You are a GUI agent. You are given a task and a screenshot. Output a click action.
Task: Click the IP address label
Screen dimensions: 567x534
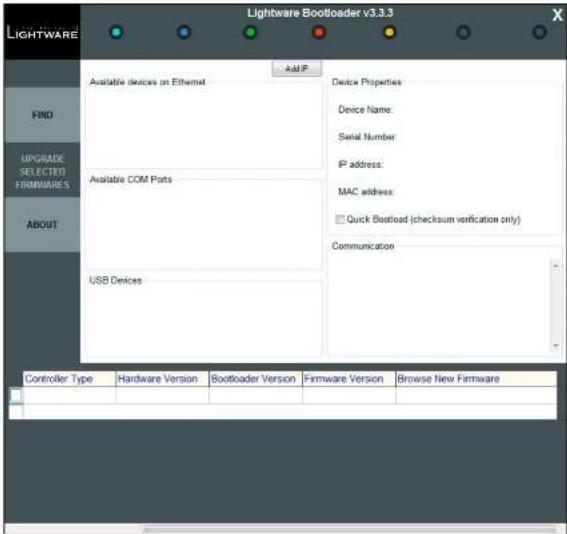[361, 165]
